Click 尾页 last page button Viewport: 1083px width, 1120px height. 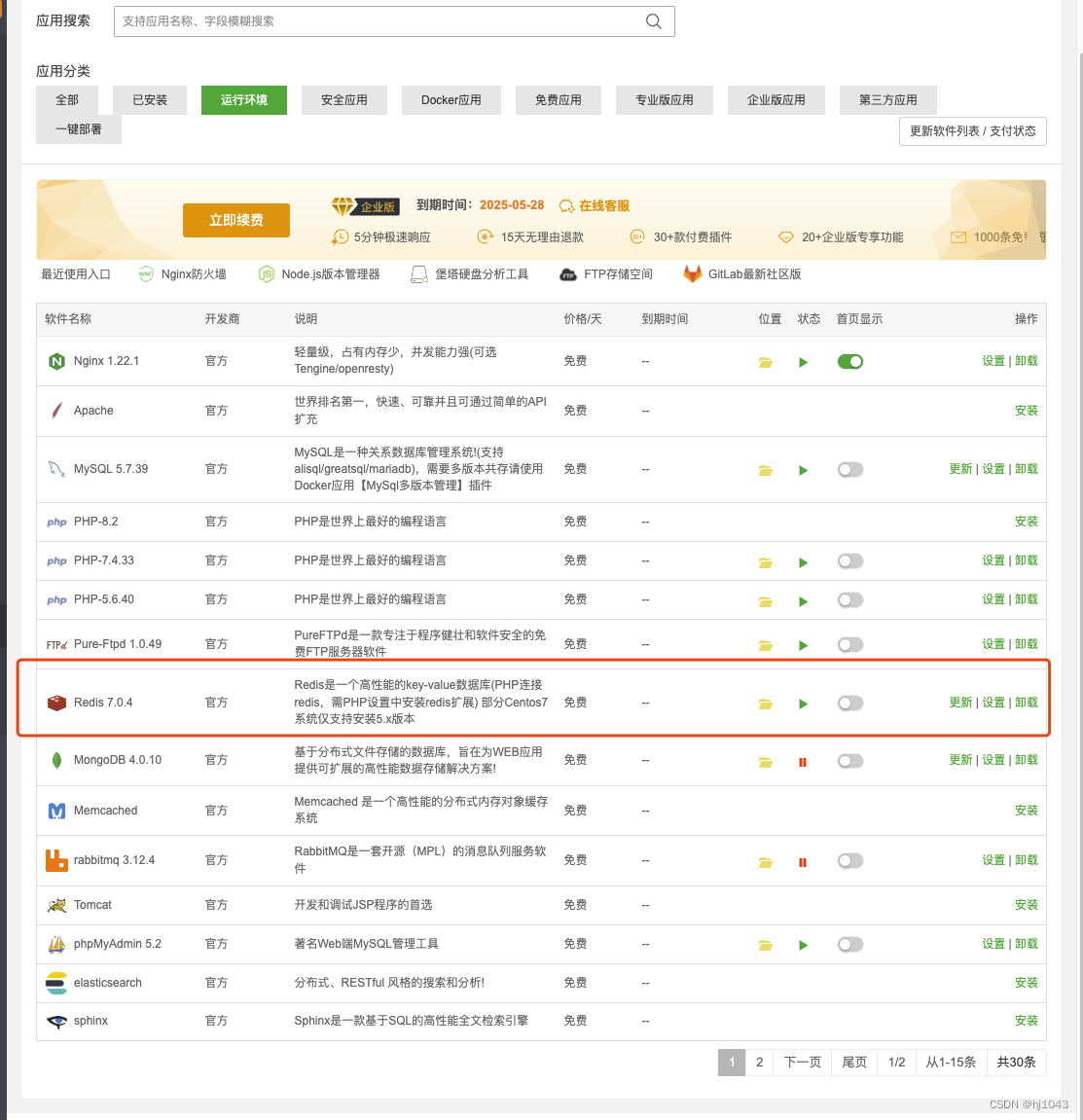pos(854,1063)
